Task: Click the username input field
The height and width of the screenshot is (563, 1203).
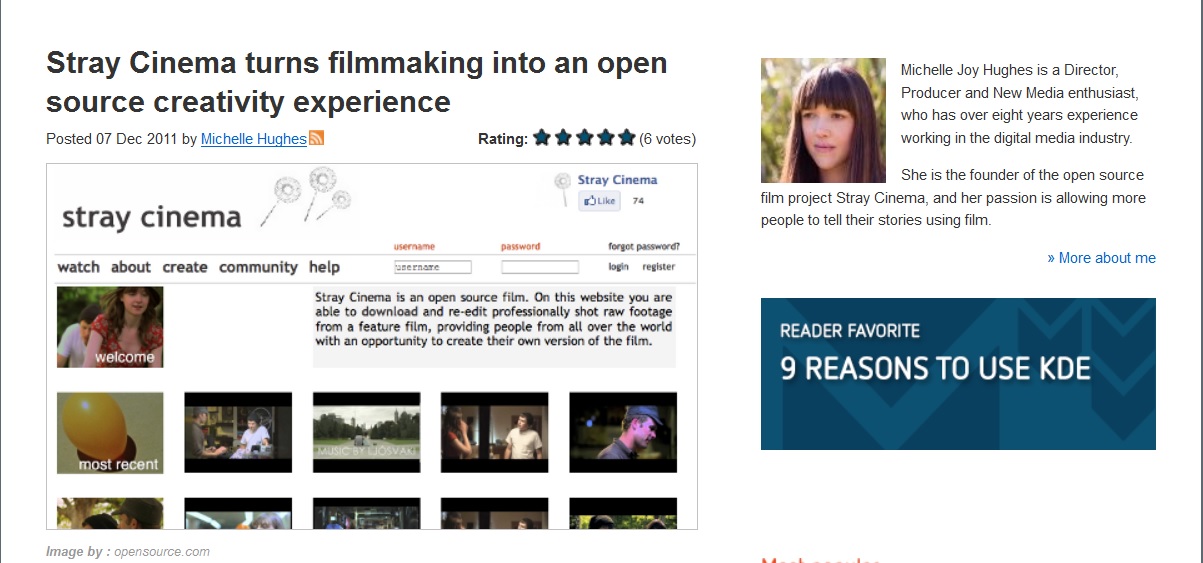Action: click(432, 267)
